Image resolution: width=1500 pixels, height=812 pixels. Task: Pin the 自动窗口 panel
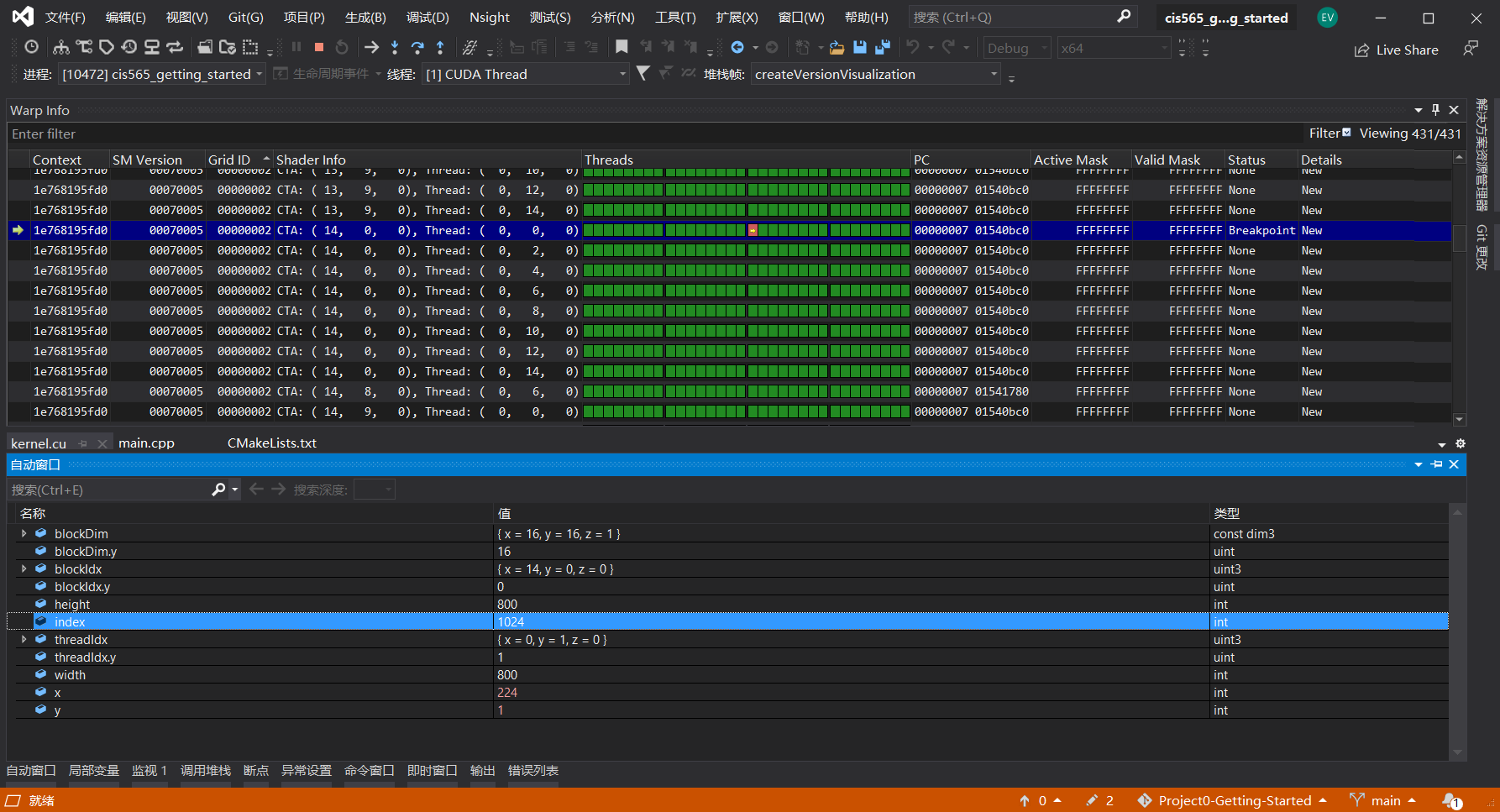(1437, 464)
